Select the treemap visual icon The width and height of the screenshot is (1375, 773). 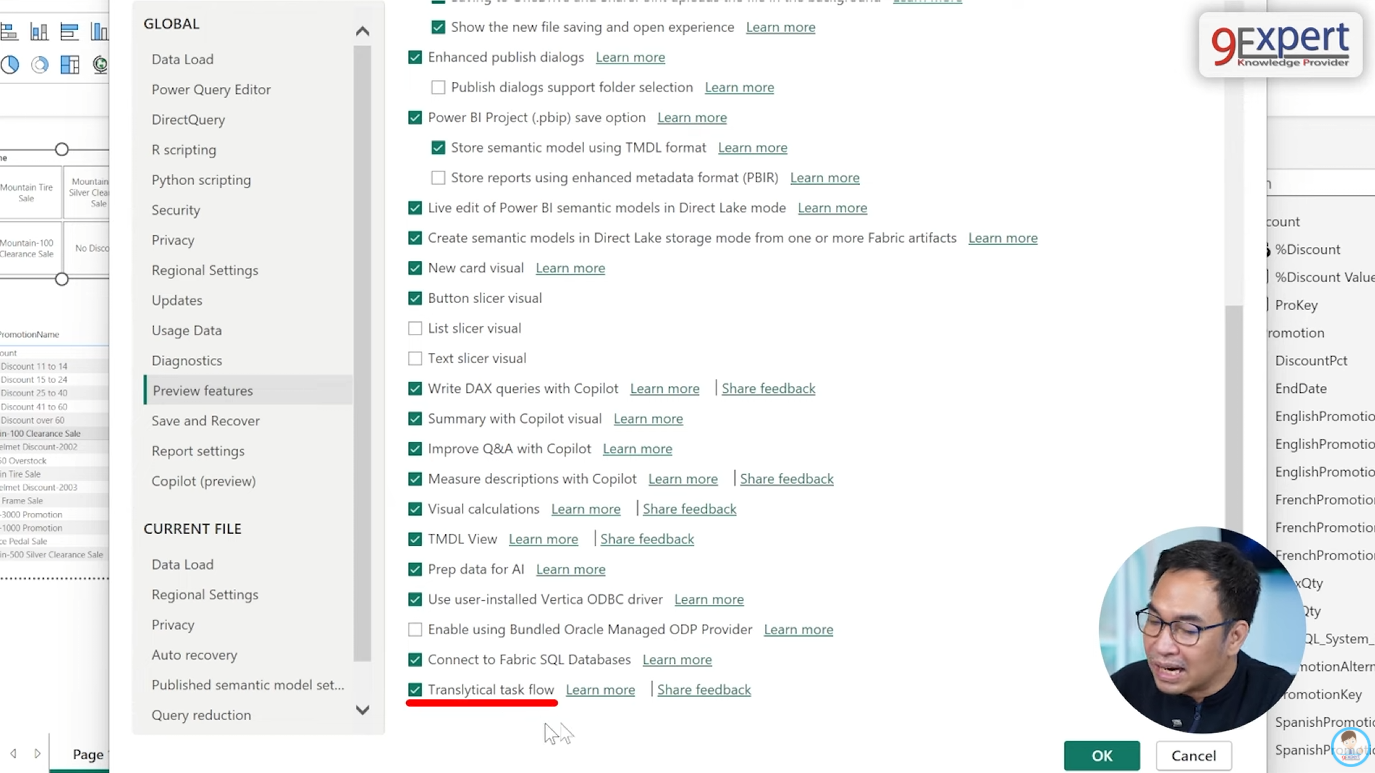pyautogui.click(x=69, y=64)
